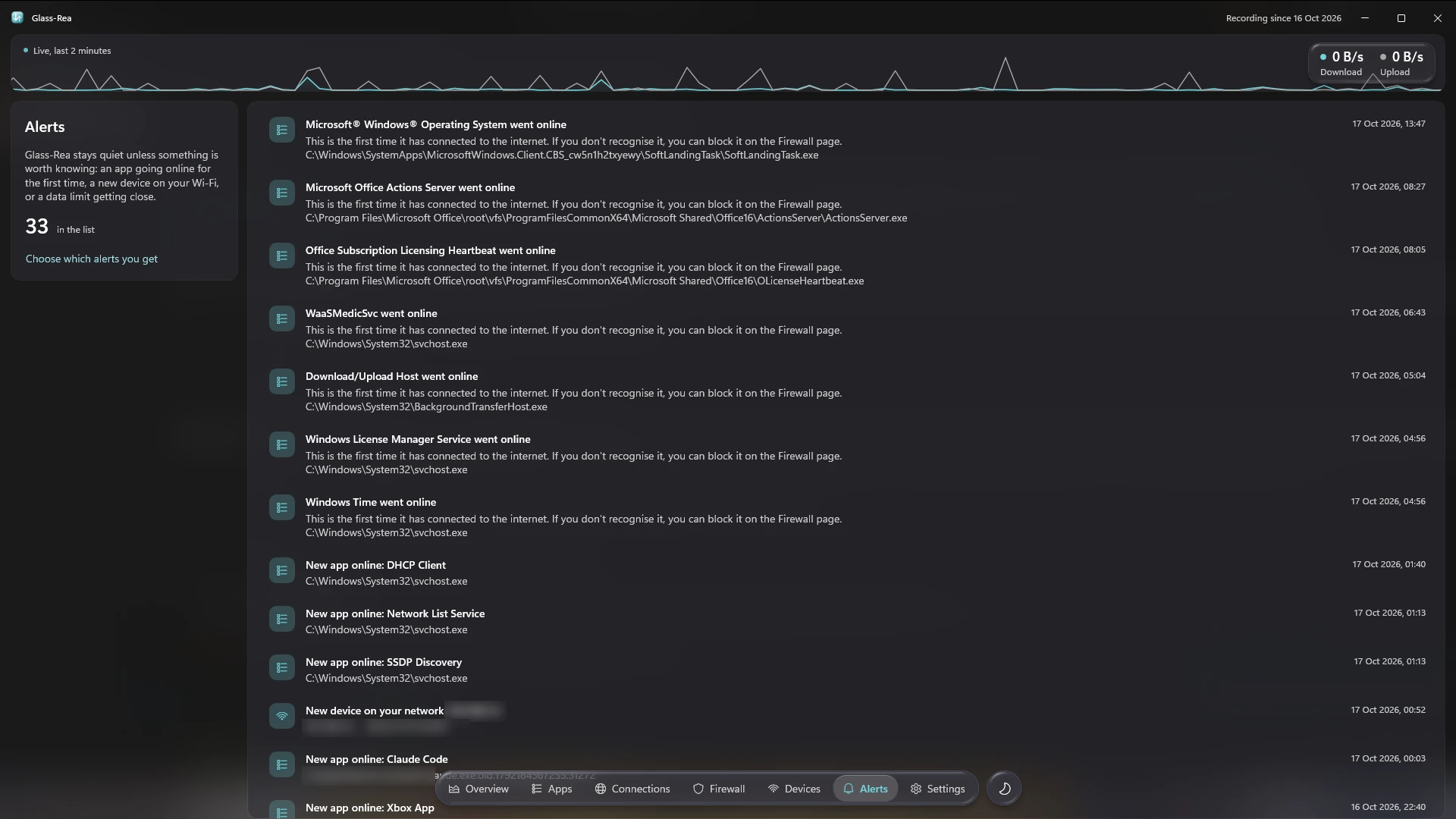Click icon beside Network List Service alert
The image size is (1456, 819).
click(282, 619)
